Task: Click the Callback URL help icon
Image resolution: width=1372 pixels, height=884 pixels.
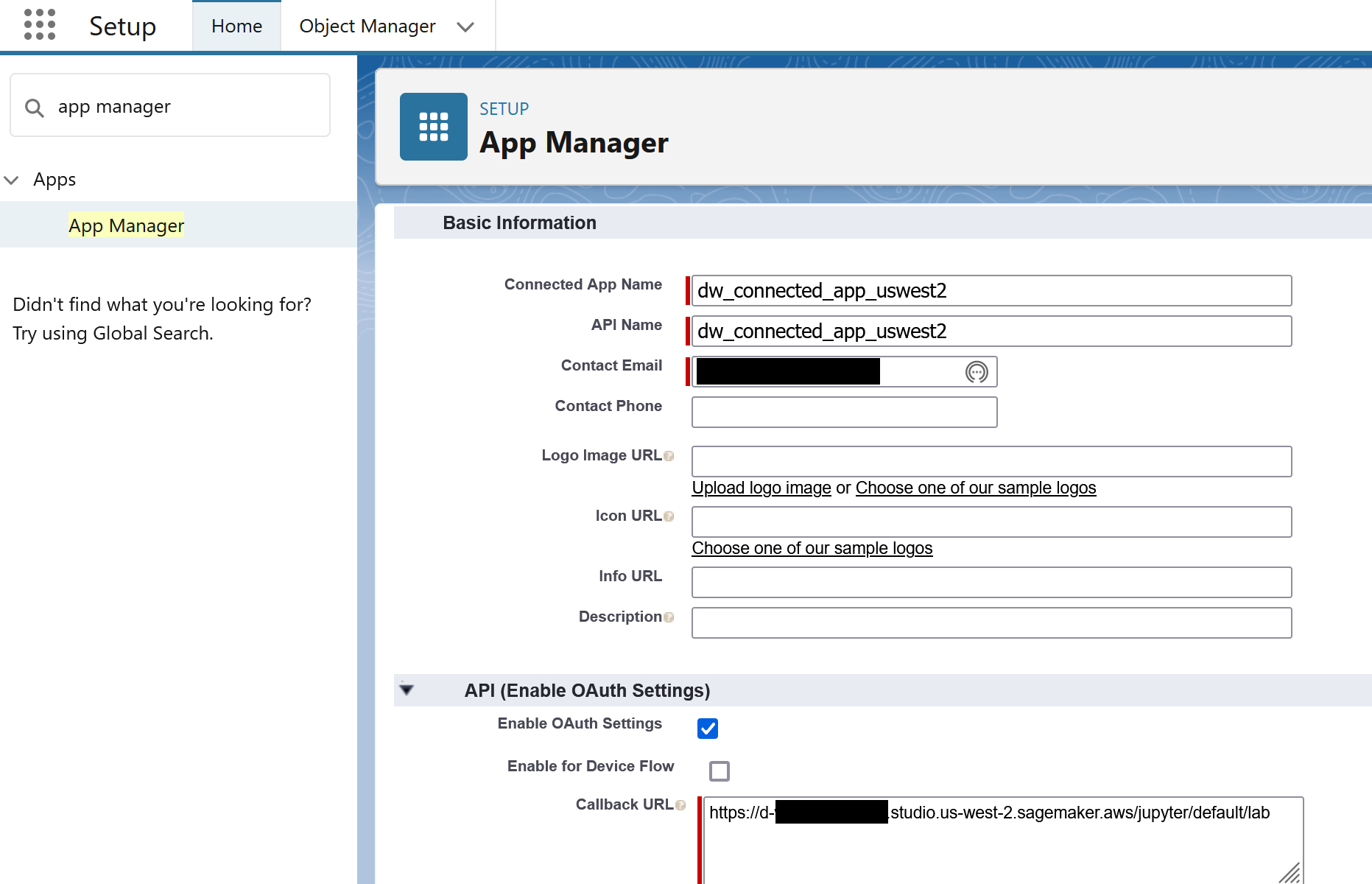Action: coord(680,805)
